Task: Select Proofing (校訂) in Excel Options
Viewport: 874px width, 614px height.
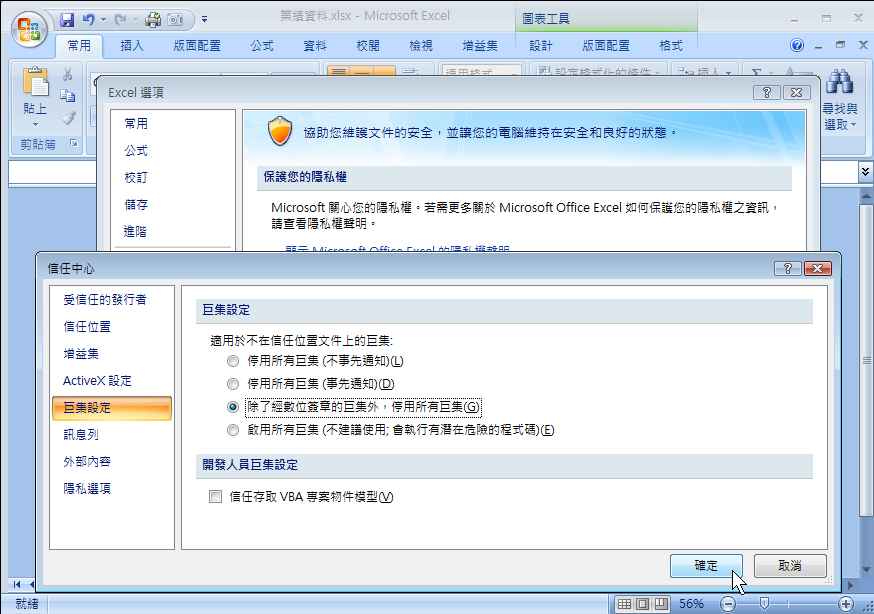Action: point(136,177)
